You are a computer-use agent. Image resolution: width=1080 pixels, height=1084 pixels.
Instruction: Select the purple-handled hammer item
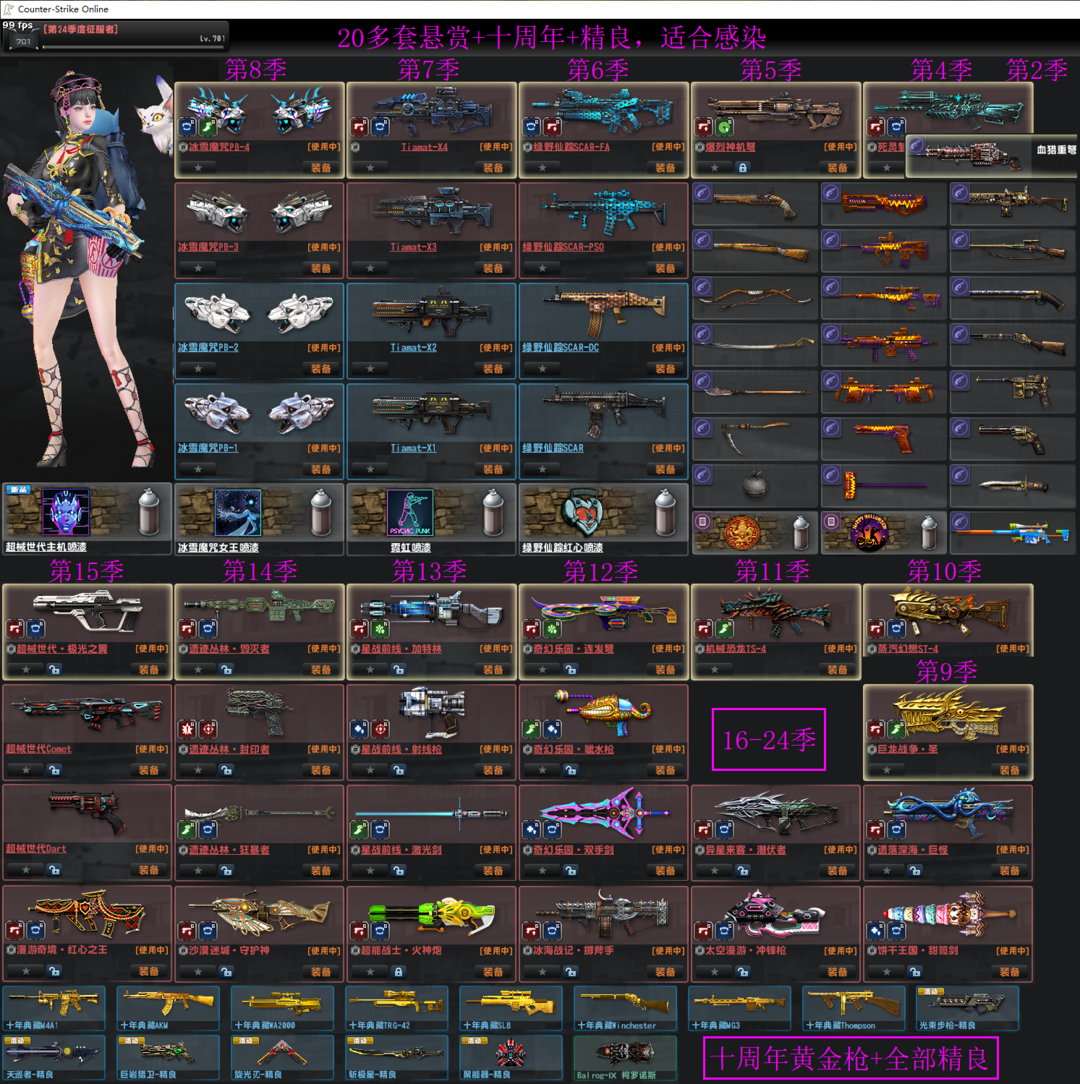[883, 485]
